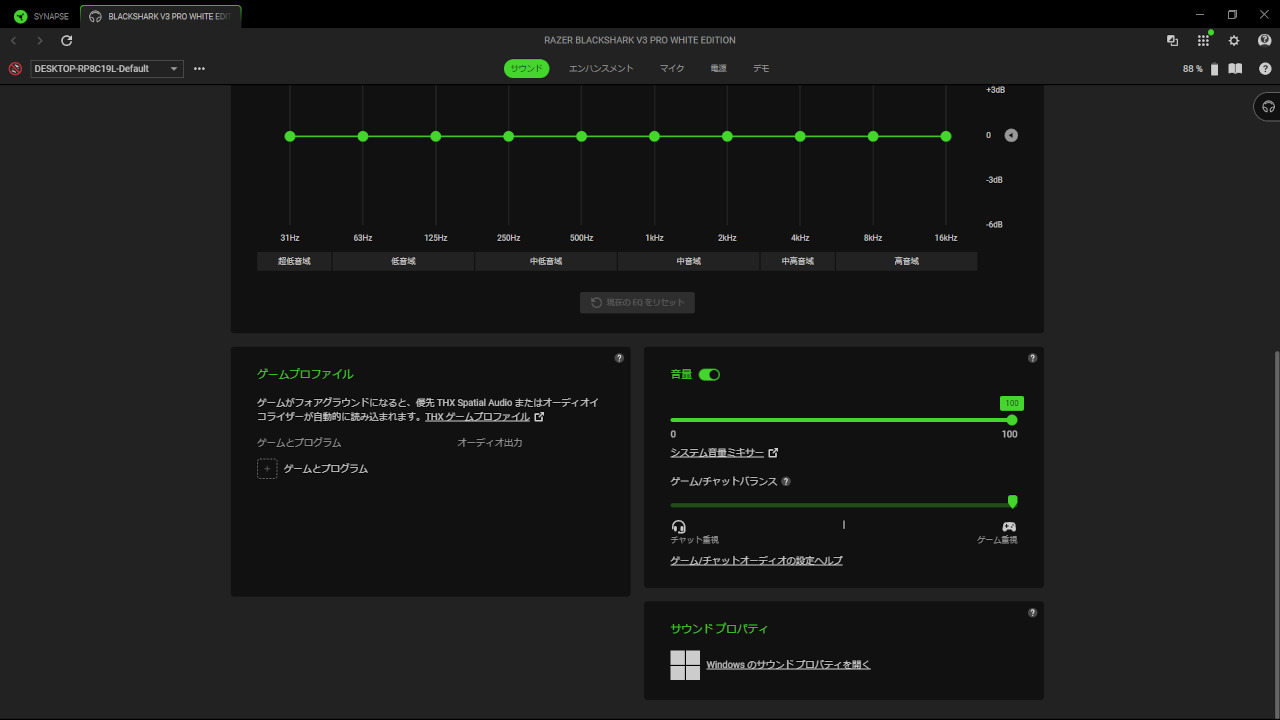This screenshot has height=720, width=1280.
Task: Select the 中音域 band label
Action: coord(688,261)
